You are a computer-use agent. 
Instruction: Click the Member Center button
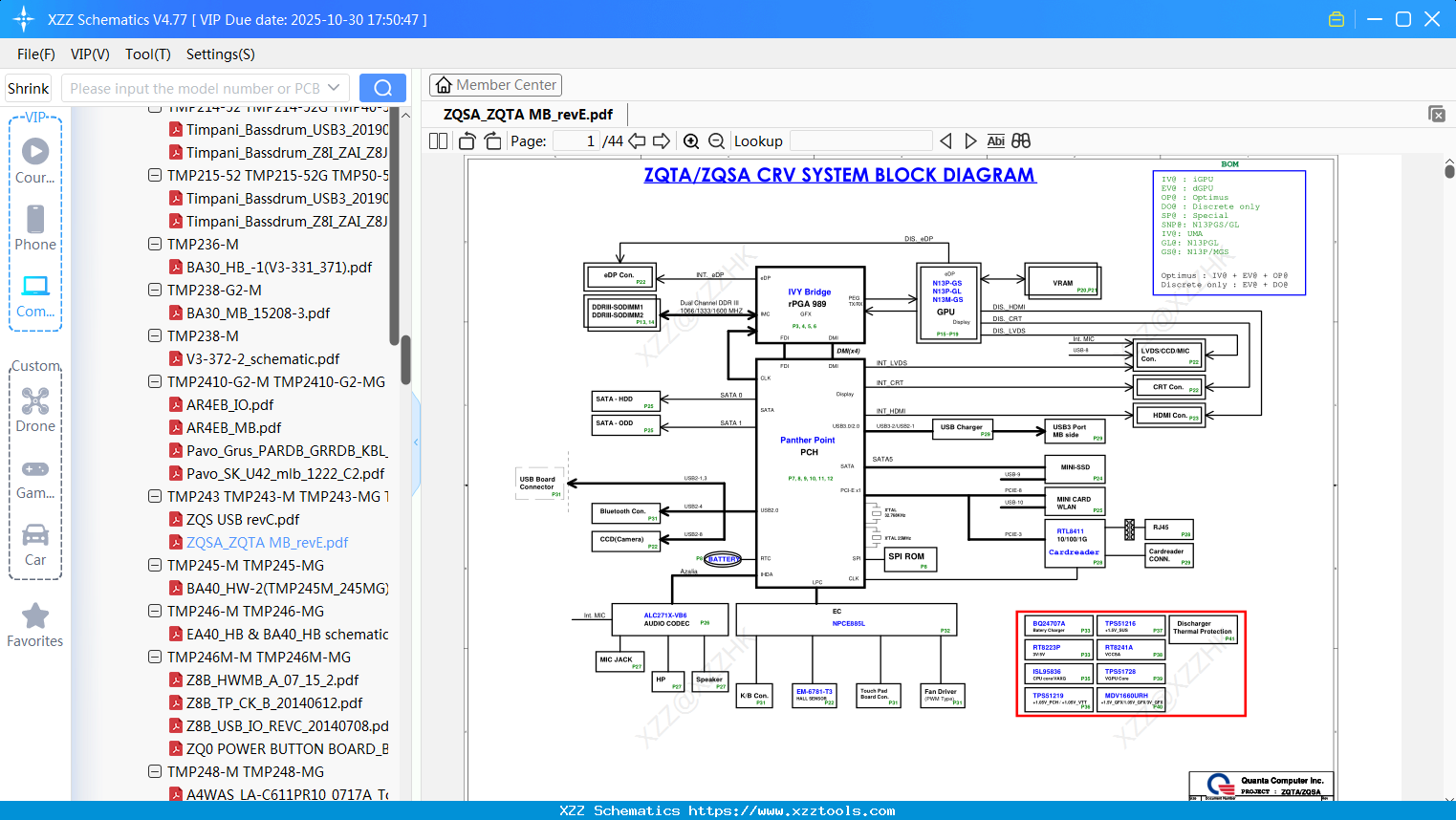coord(495,85)
